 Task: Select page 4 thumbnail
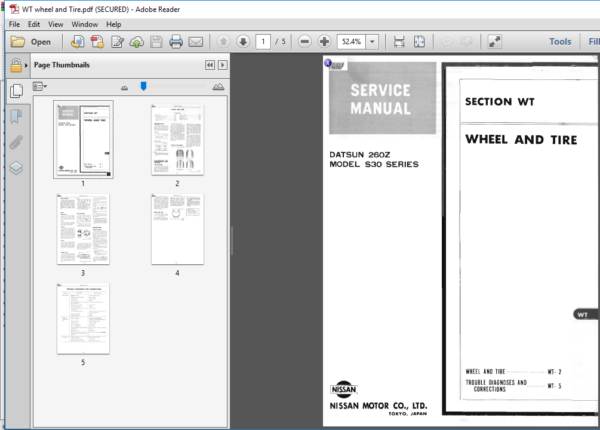178,229
